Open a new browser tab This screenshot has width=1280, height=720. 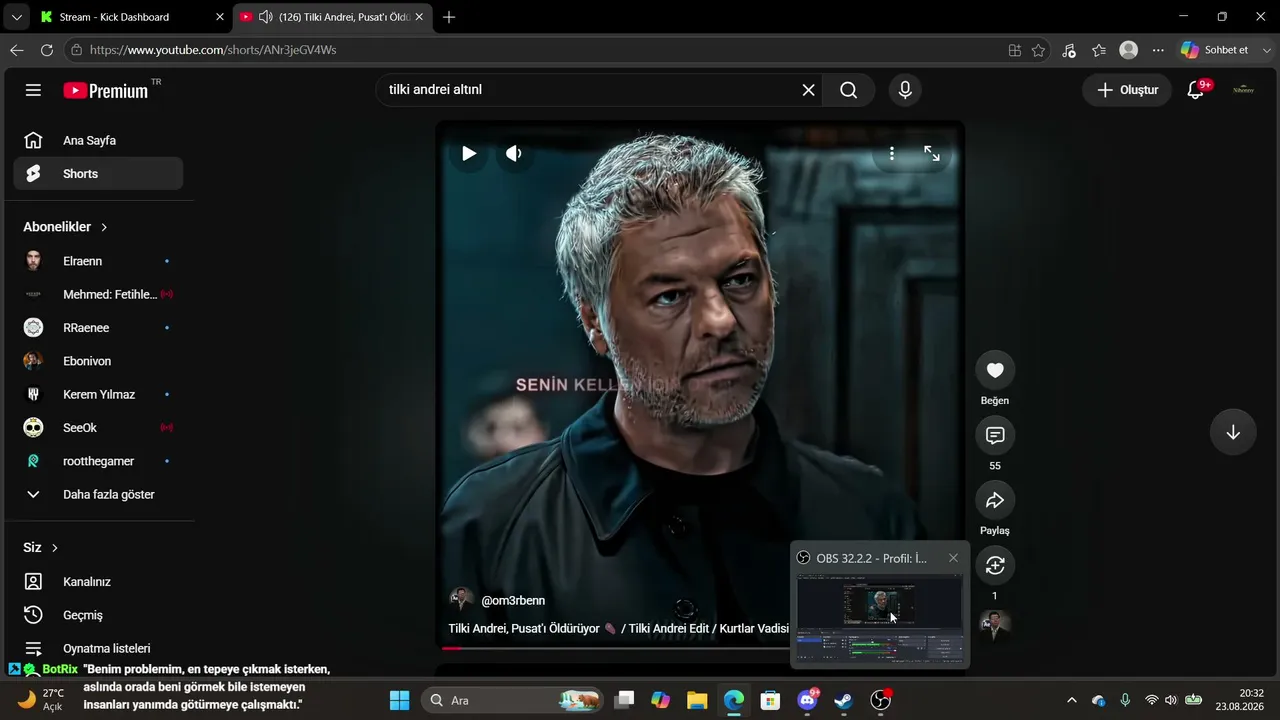449,17
